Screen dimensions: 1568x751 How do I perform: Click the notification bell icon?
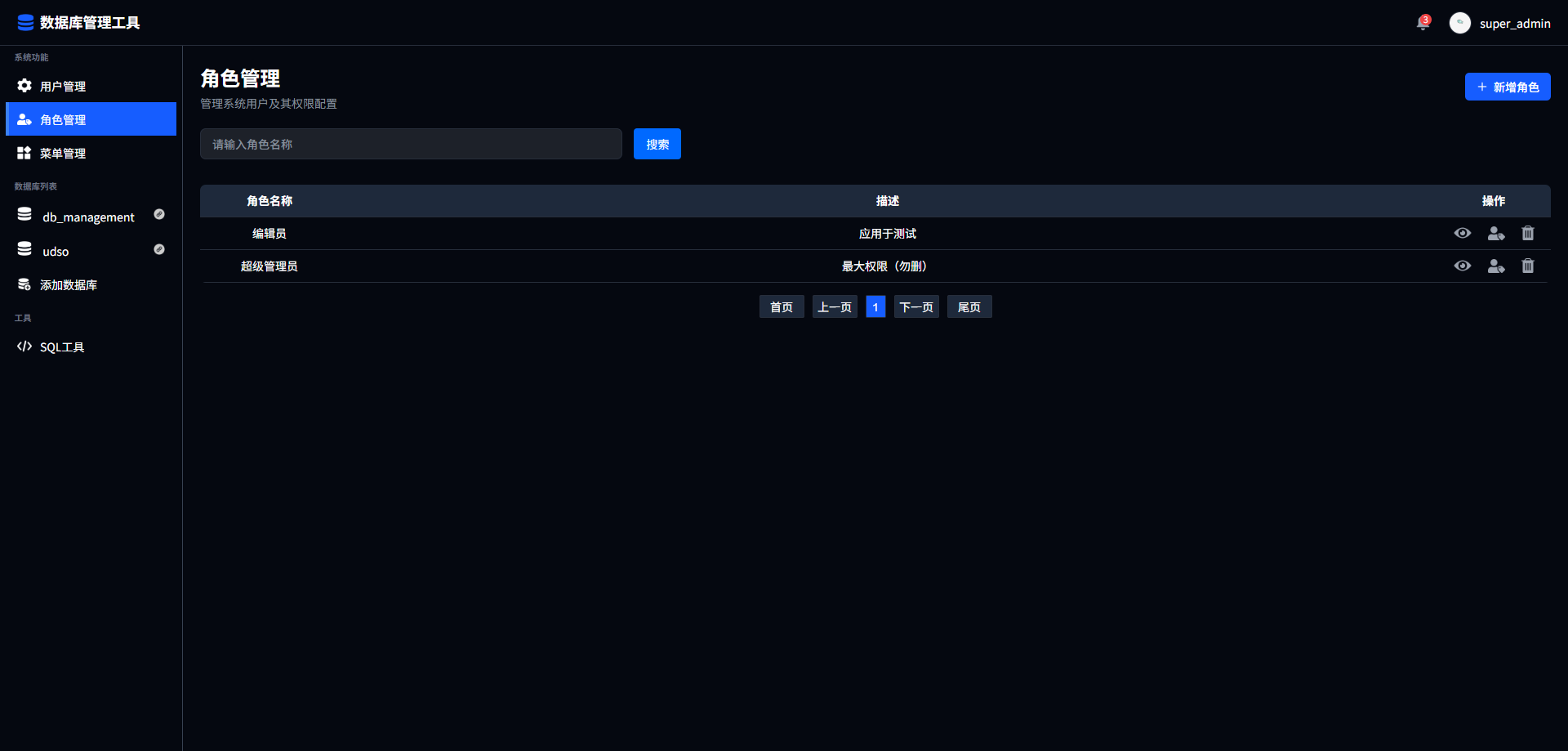pos(1423,23)
